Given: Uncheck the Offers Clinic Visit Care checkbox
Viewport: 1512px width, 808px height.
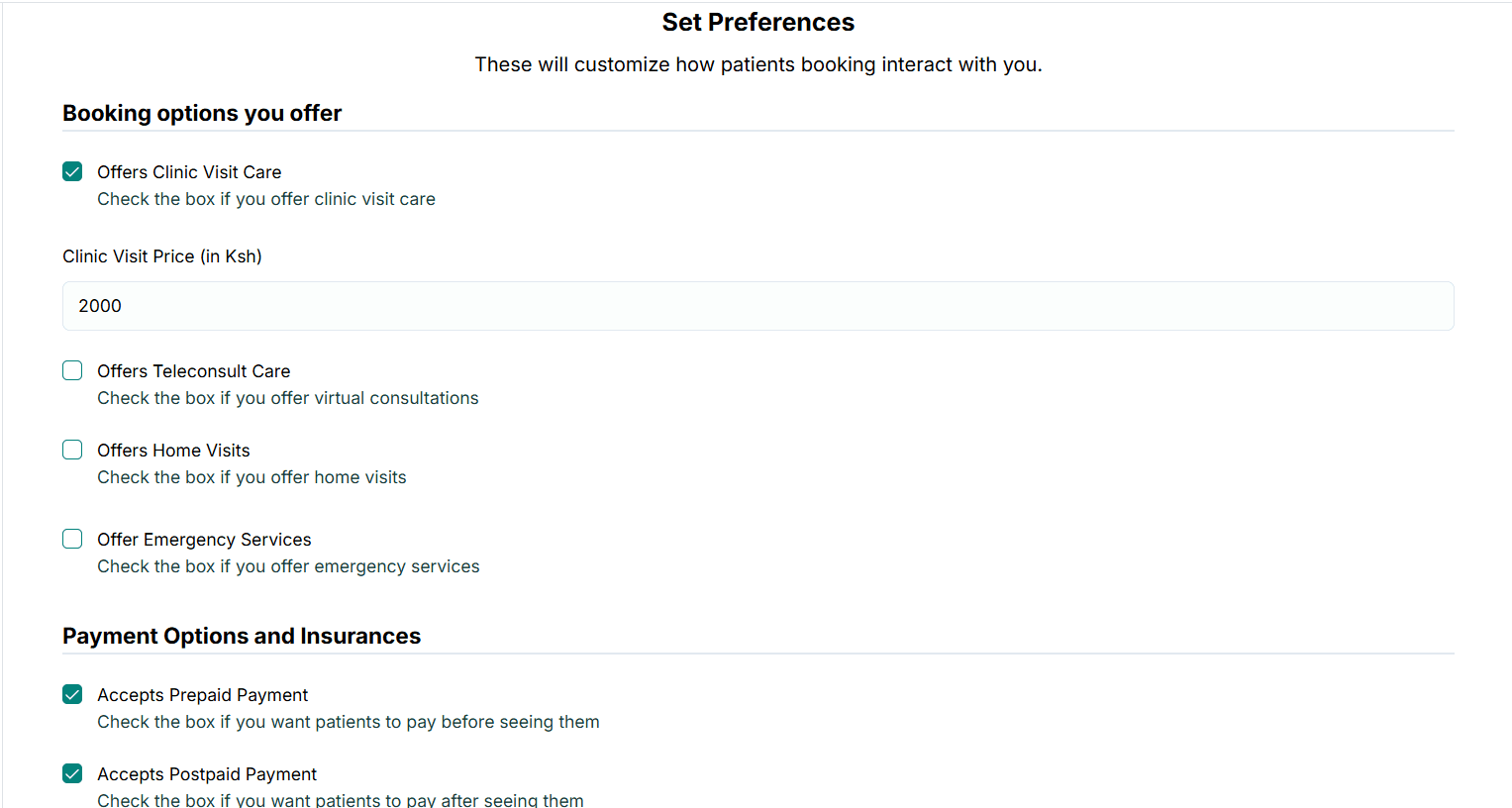Looking at the screenshot, I should [72, 171].
